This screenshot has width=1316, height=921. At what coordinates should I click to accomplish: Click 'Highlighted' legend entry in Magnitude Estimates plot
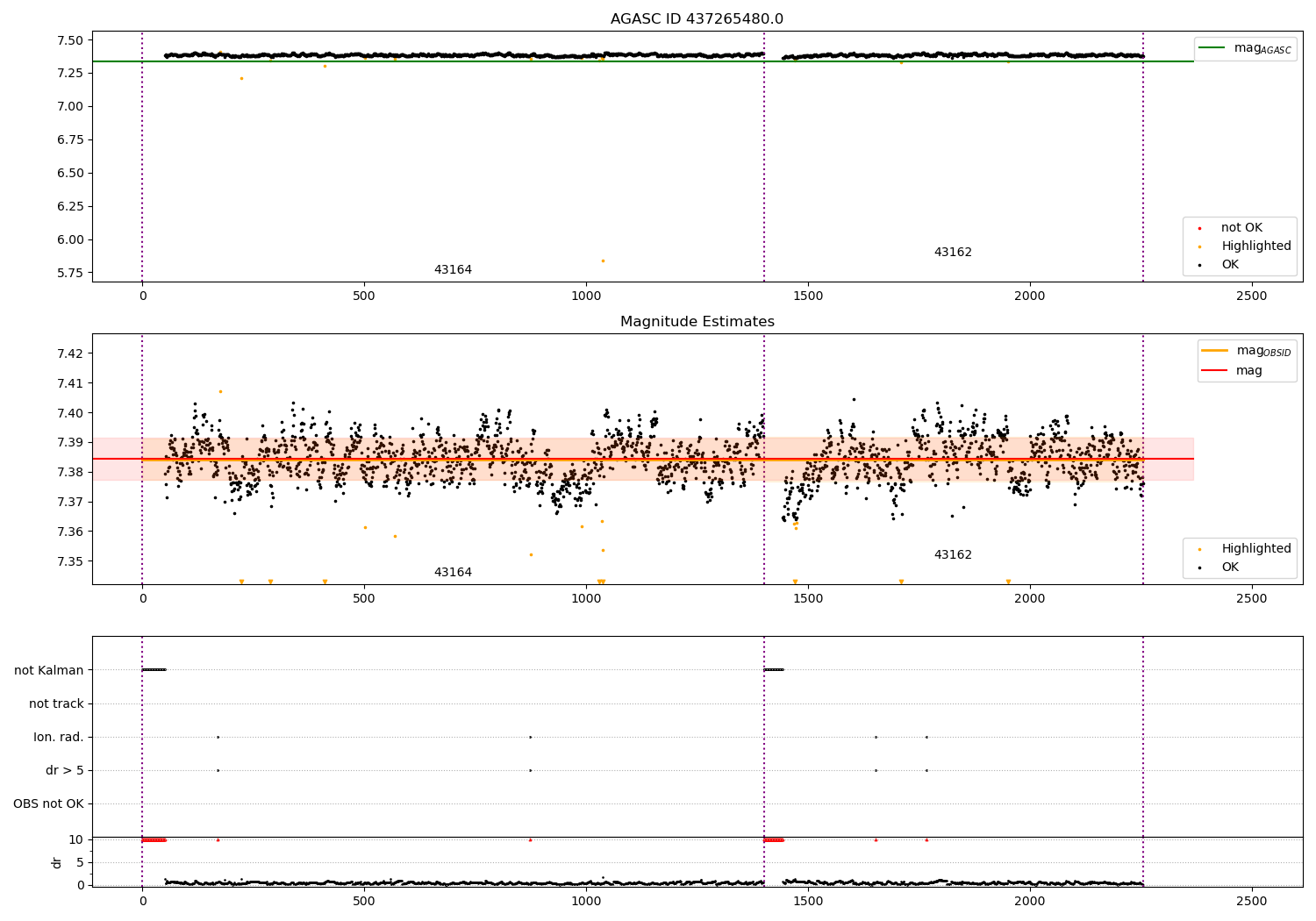[x=1256, y=549]
